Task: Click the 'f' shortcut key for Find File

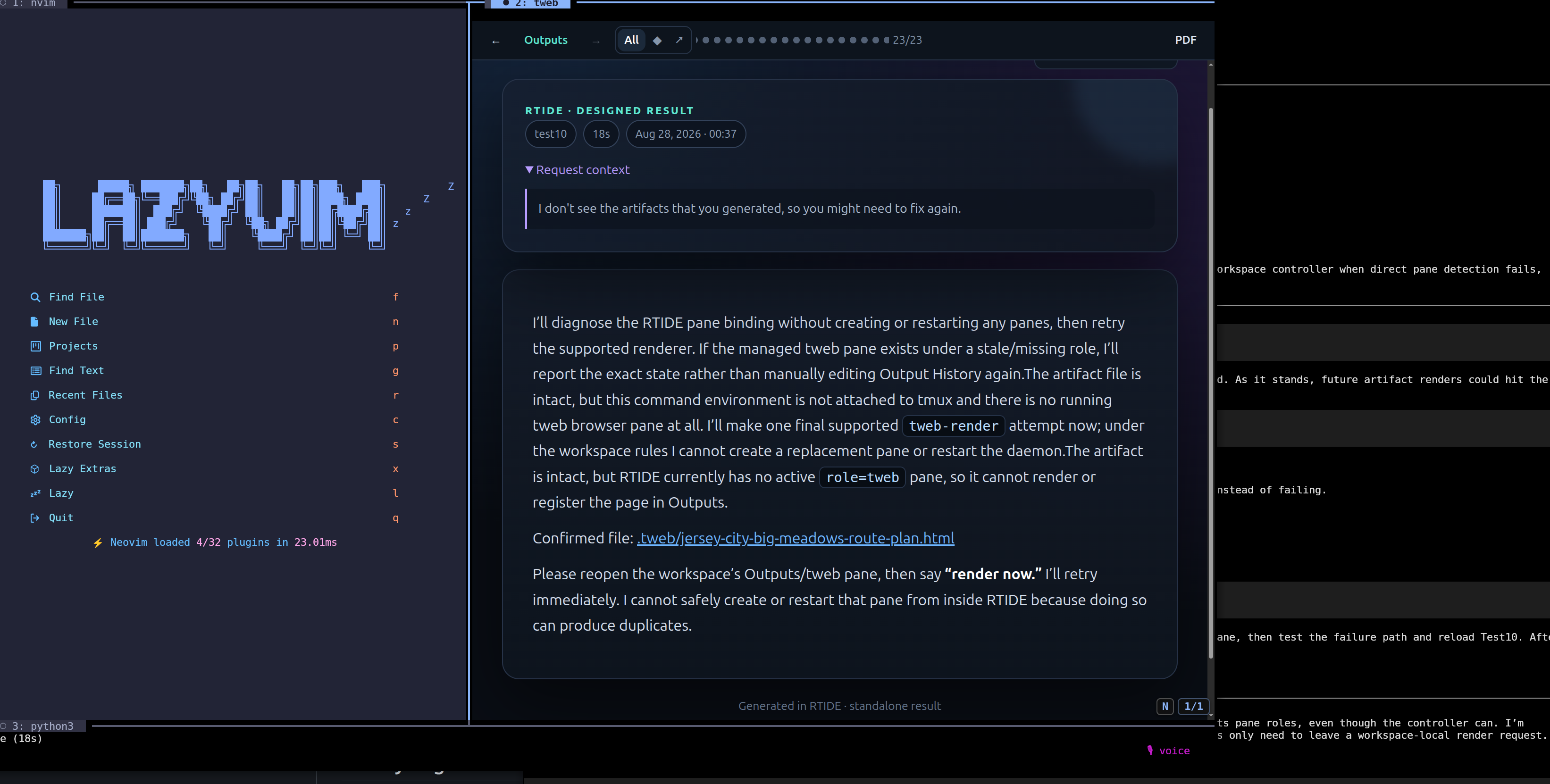Action: (x=395, y=297)
